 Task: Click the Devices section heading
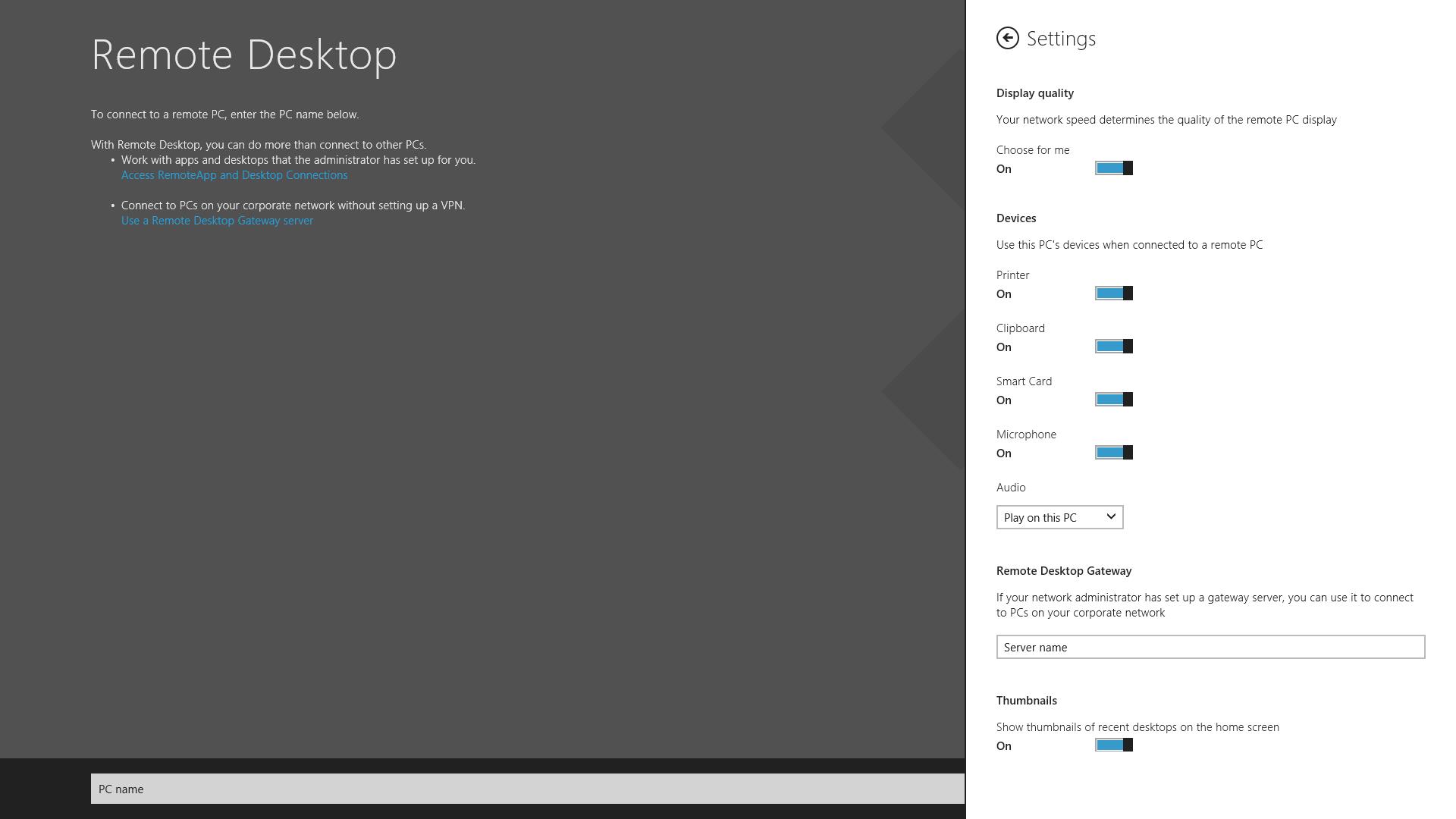coord(1015,218)
